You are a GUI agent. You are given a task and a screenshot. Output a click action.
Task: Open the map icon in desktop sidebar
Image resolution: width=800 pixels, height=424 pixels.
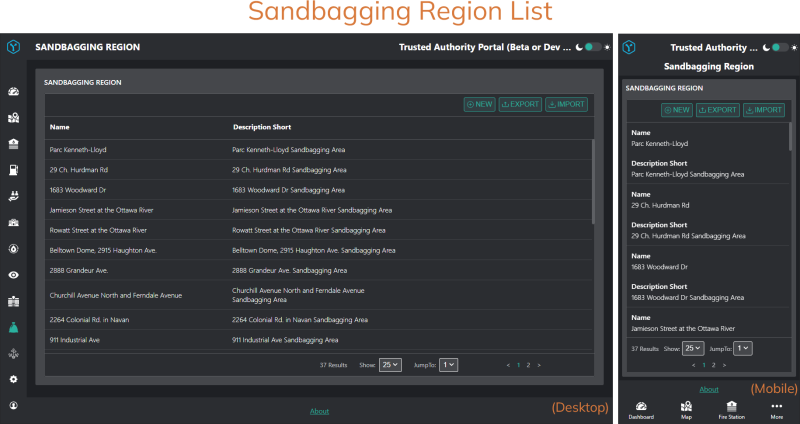[x=13, y=118]
